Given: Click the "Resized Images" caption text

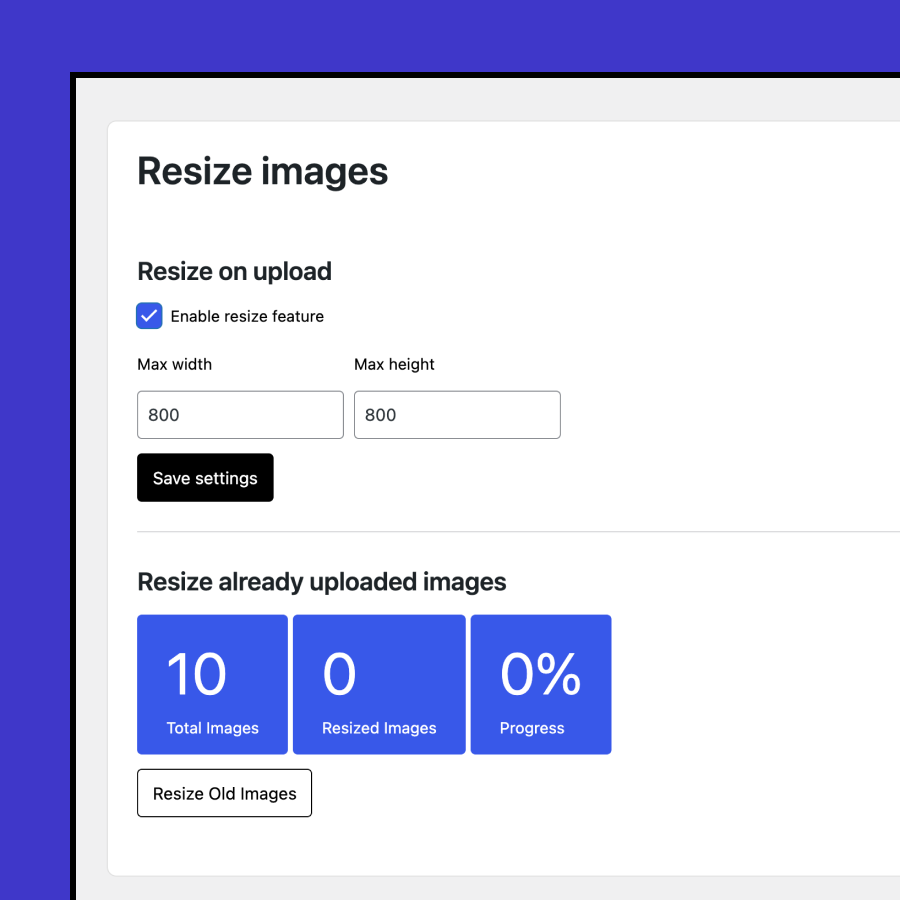Looking at the screenshot, I should point(379,728).
